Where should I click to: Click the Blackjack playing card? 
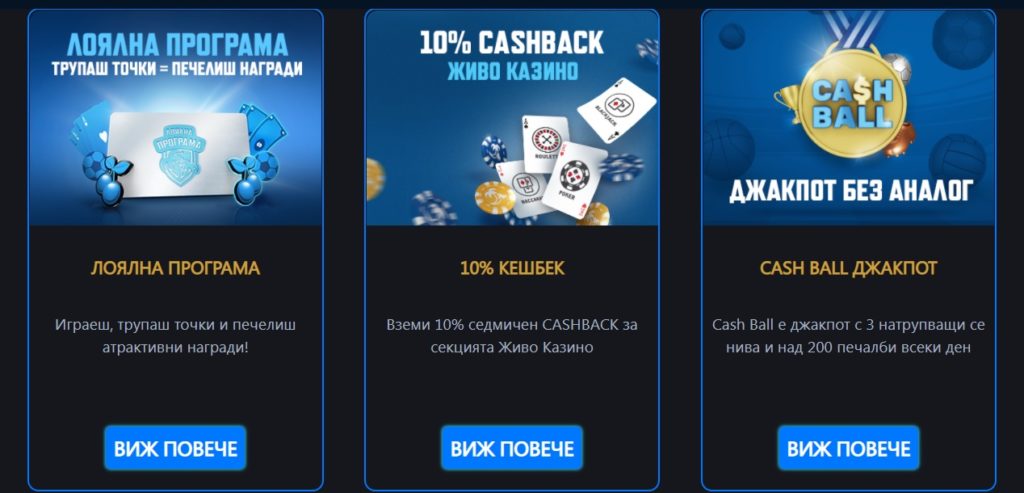[x=616, y=109]
